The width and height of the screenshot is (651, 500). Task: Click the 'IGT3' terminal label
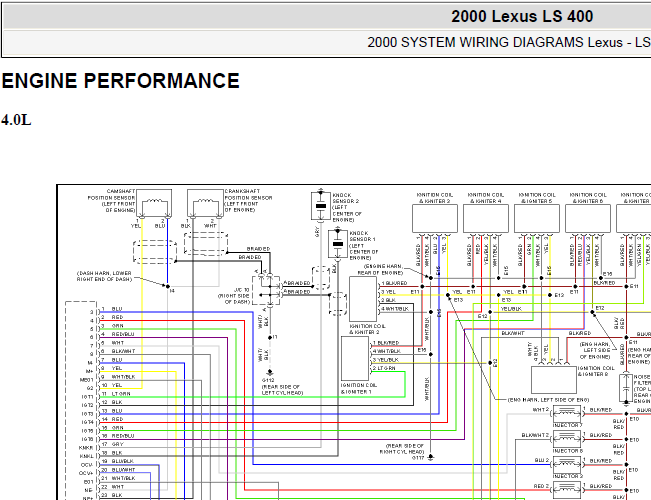[88, 414]
